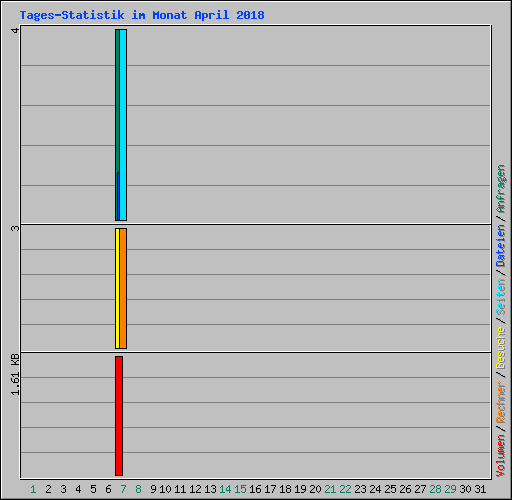Screen dimensions: 512x500
Task: Click day '16' on the x-axis
Action: [x=255, y=489]
